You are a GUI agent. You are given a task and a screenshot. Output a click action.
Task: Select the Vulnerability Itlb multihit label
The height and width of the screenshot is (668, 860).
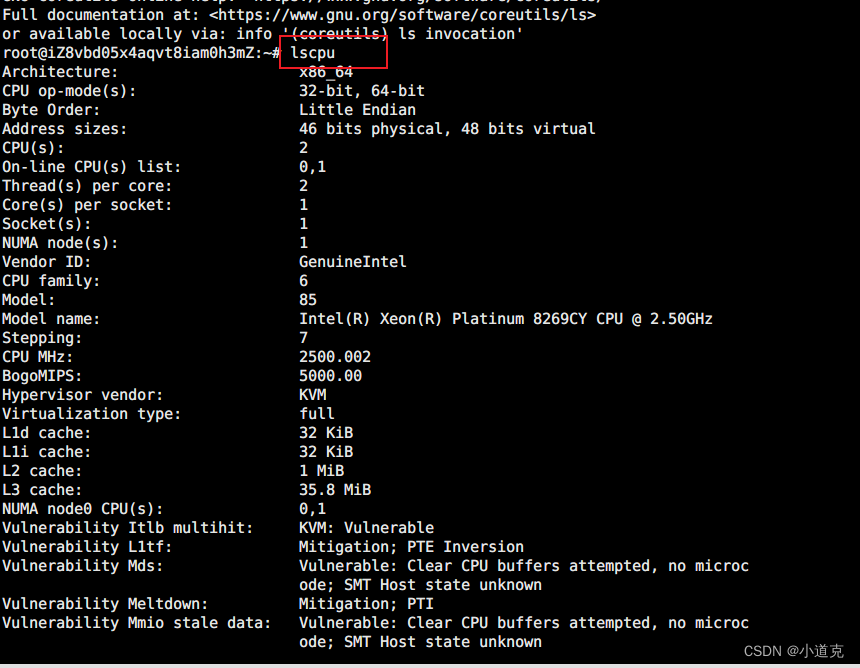click(128, 528)
